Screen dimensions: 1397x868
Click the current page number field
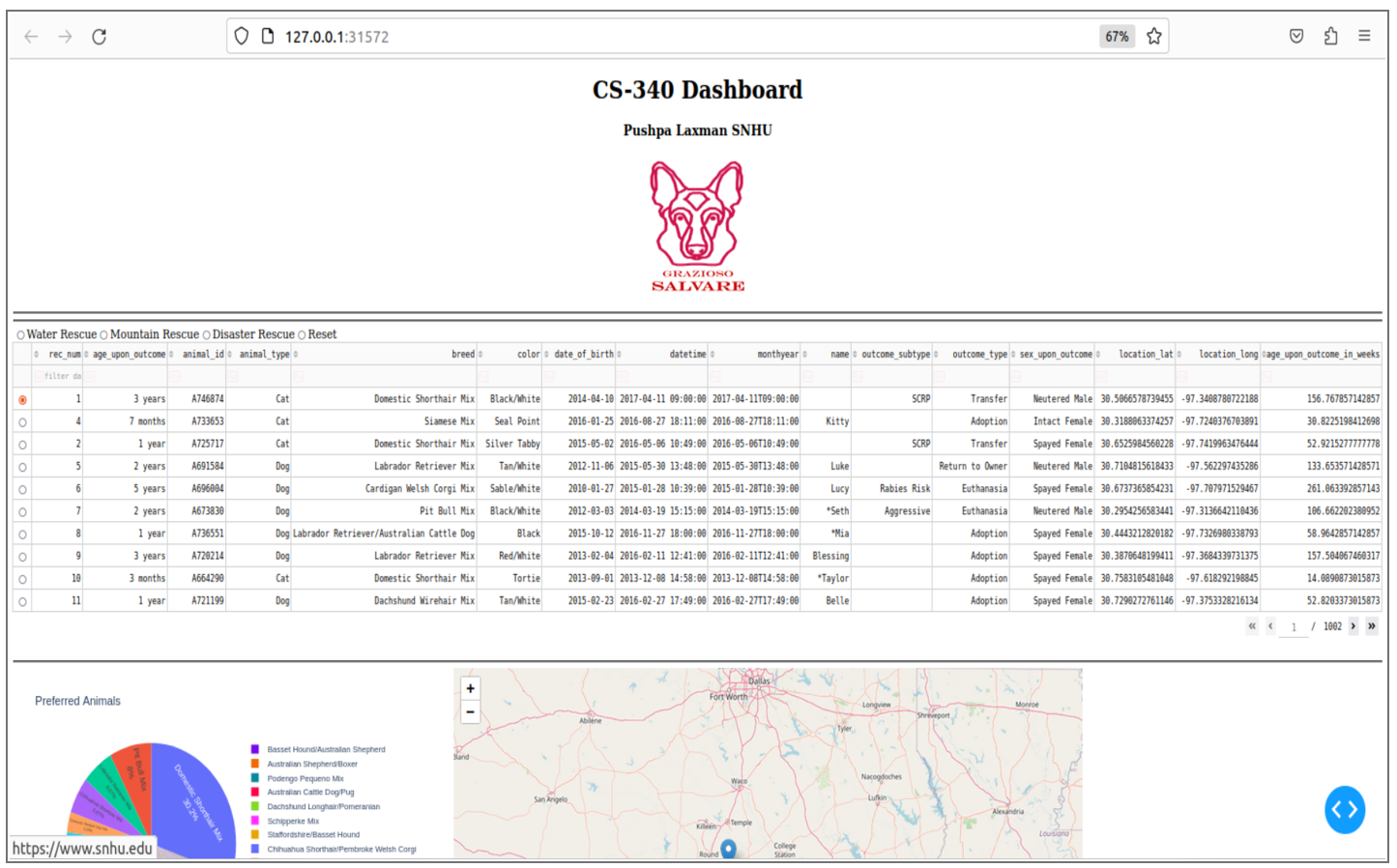[x=1294, y=627]
